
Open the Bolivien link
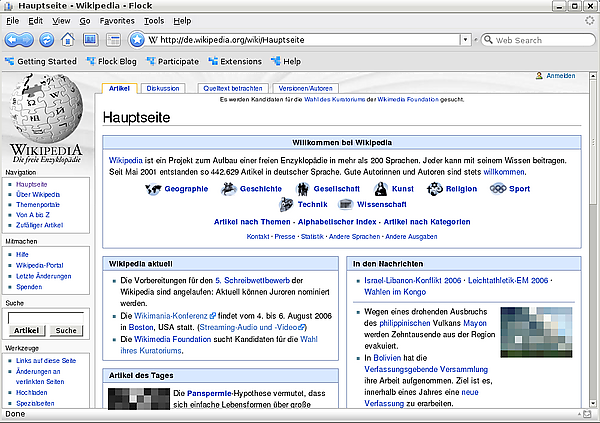[387, 358]
